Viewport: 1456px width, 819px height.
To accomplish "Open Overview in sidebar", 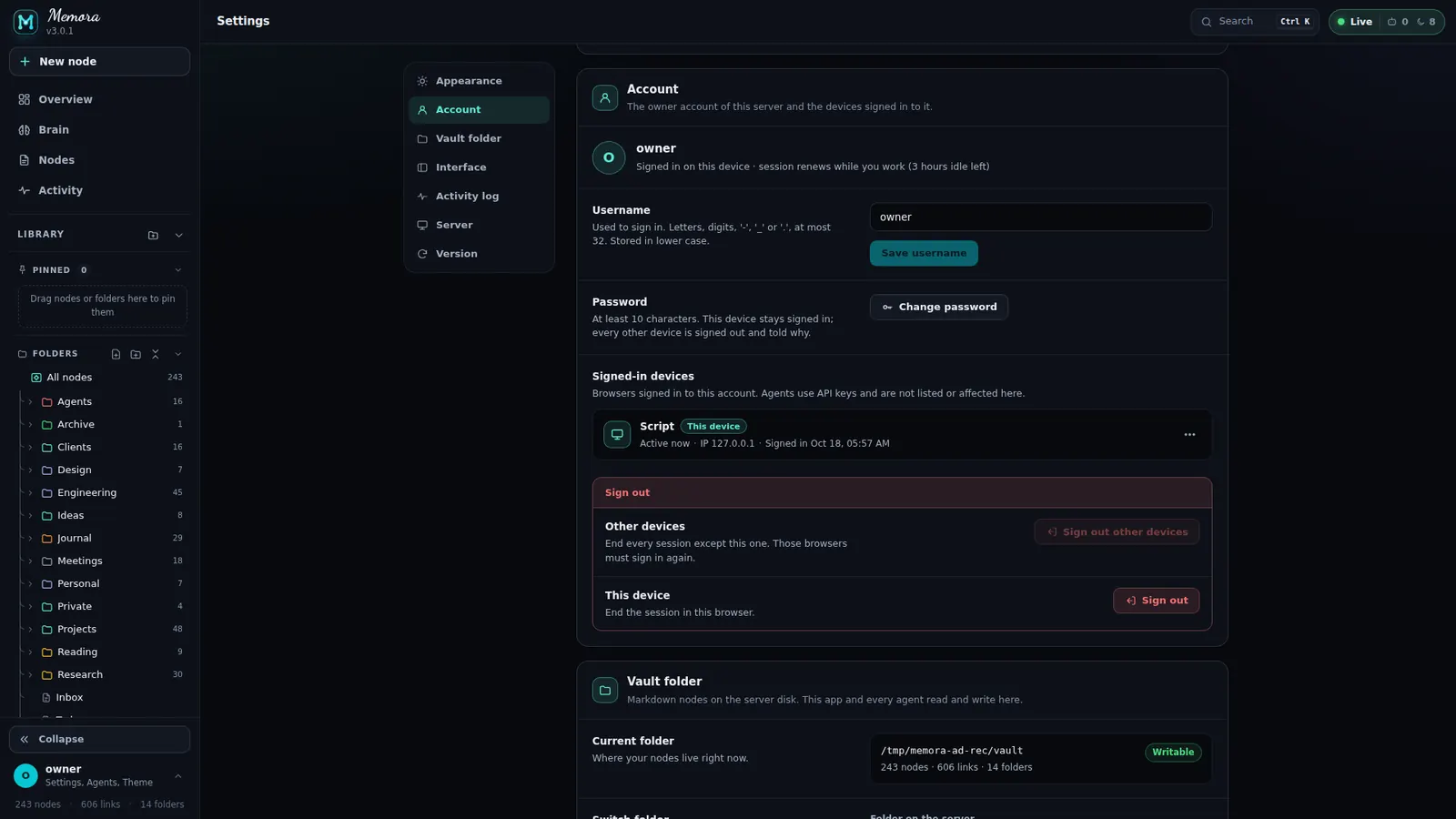I will pyautogui.click(x=99, y=99).
